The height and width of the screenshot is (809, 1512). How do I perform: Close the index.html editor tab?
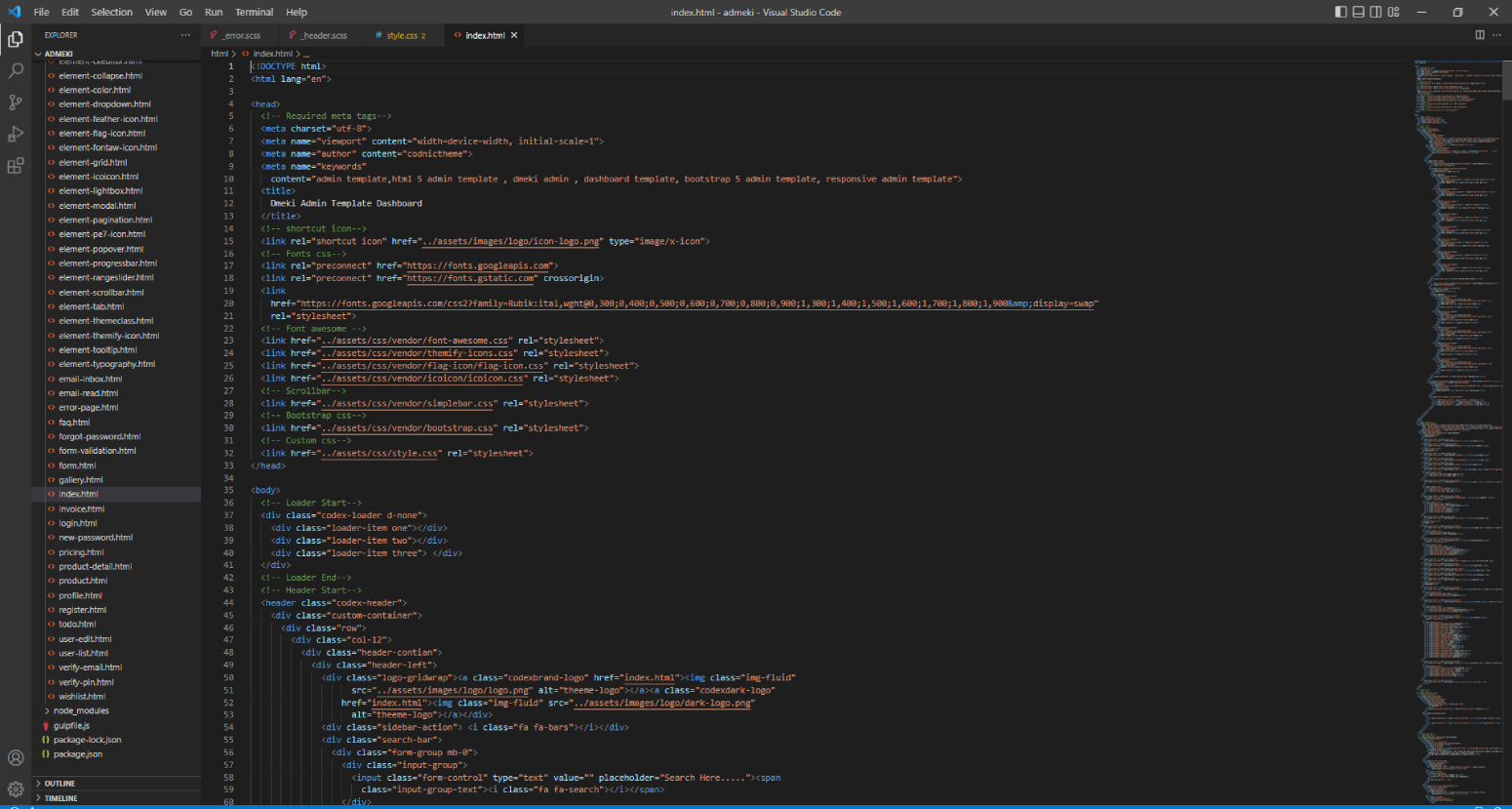click(514, 35)
